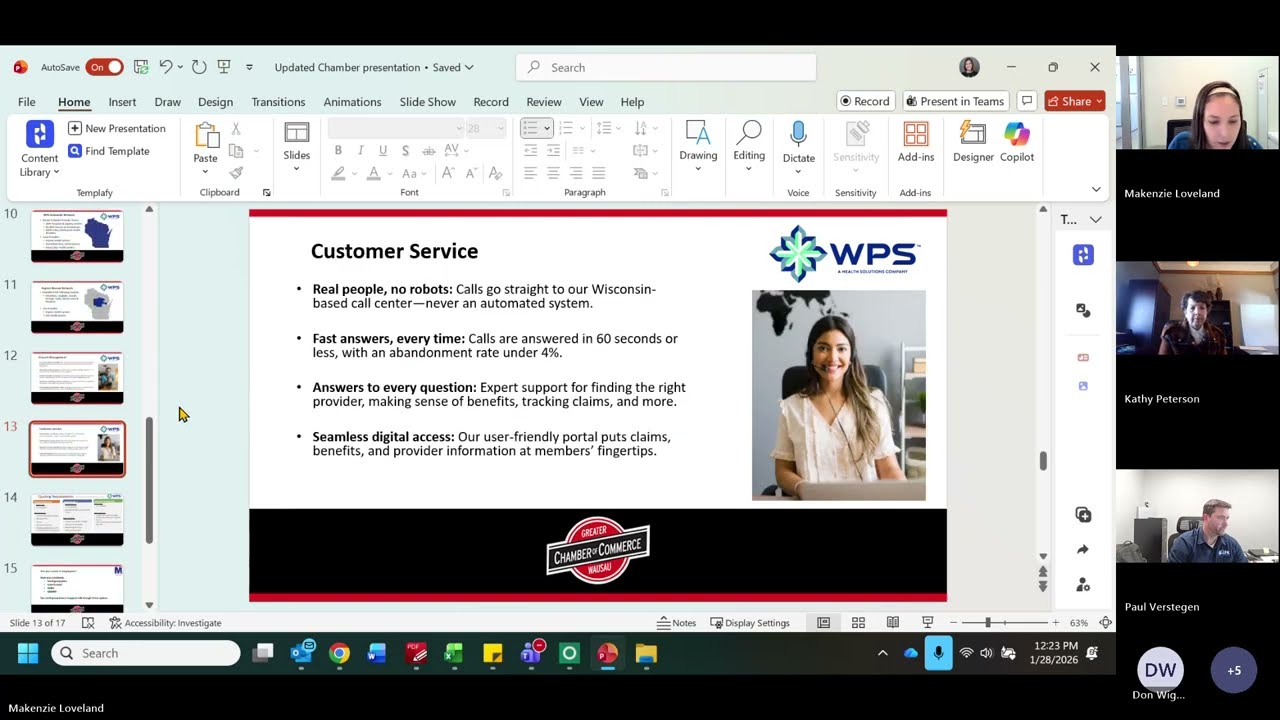The width and height of the screenshot is (1280, 720).
Task: Click the zoom slider handle
Action: (988, 622)
